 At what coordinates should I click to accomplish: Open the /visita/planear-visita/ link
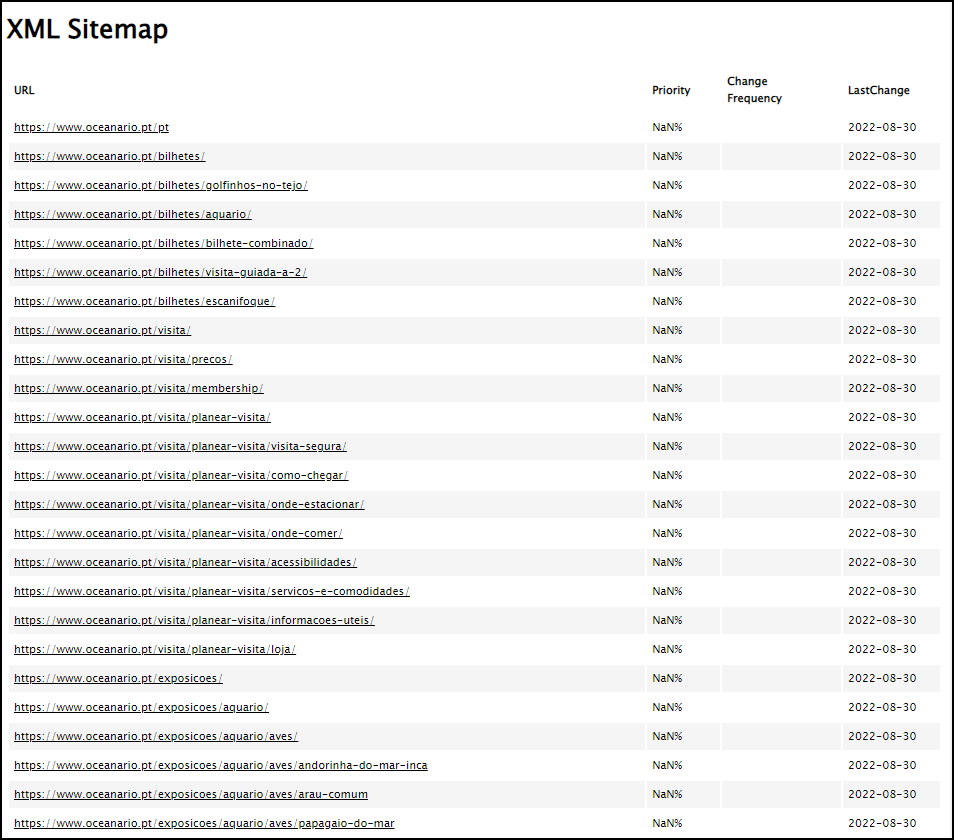[142, 417]
